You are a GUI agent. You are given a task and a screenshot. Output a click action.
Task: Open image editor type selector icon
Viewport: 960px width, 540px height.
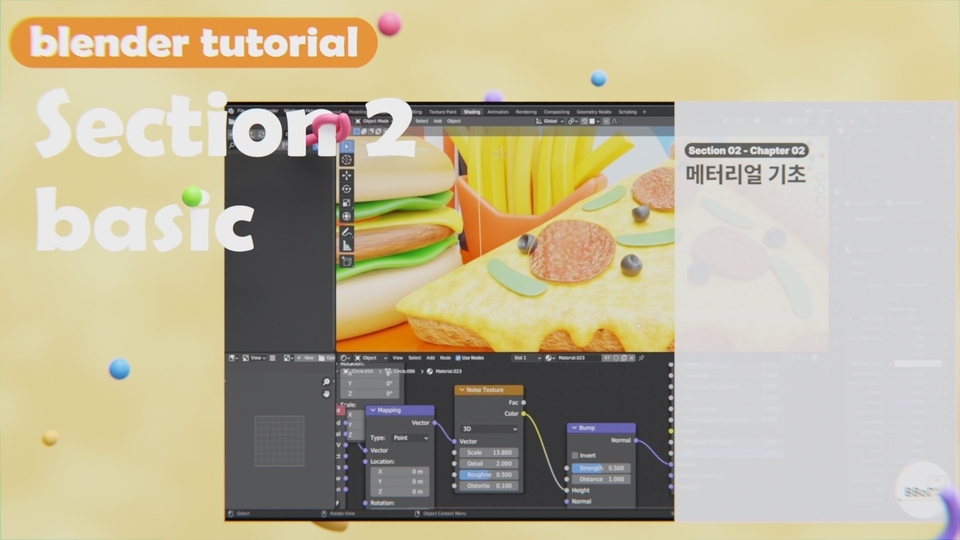(x=233, y=358)
